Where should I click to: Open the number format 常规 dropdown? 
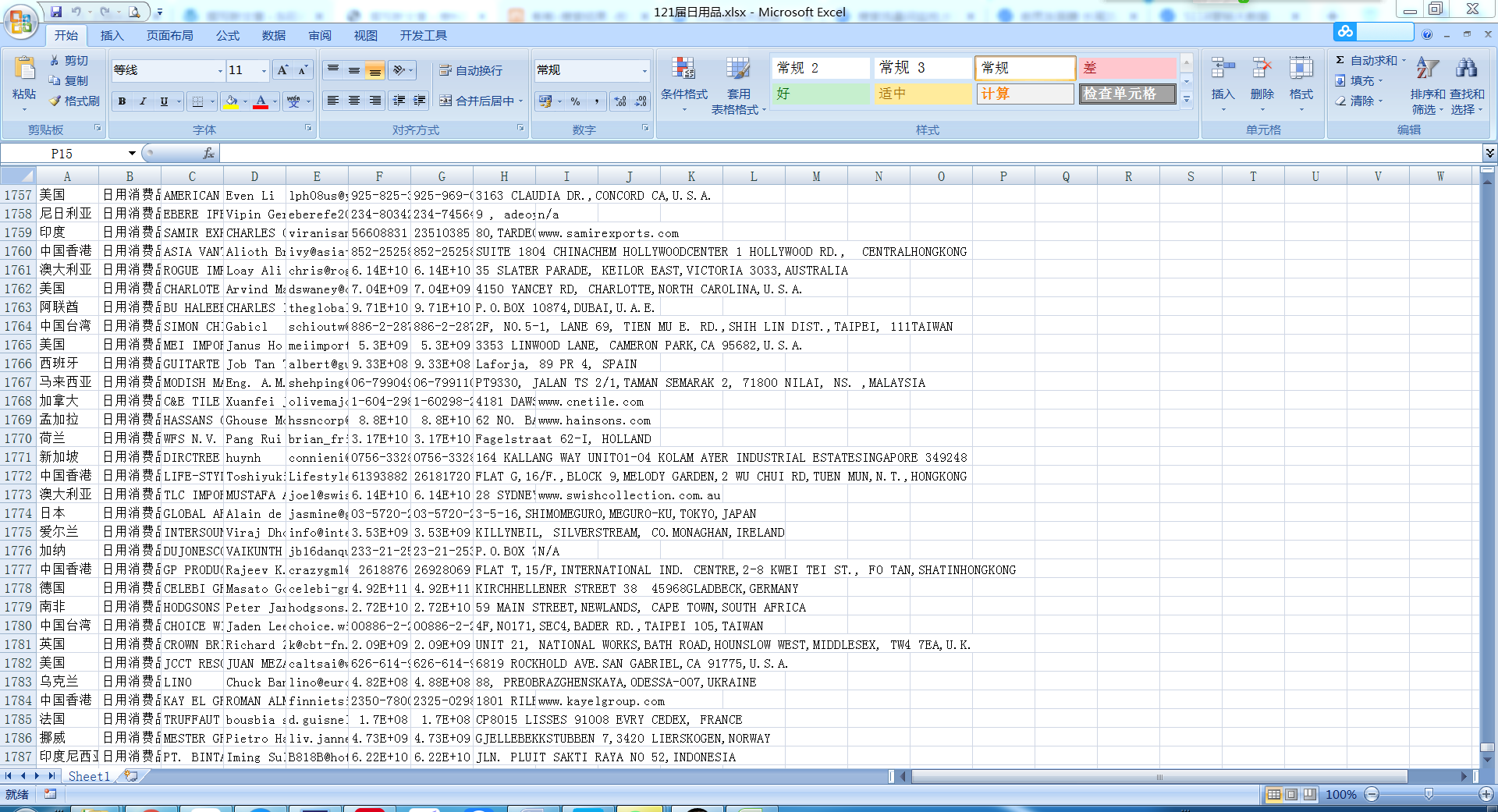644,71
